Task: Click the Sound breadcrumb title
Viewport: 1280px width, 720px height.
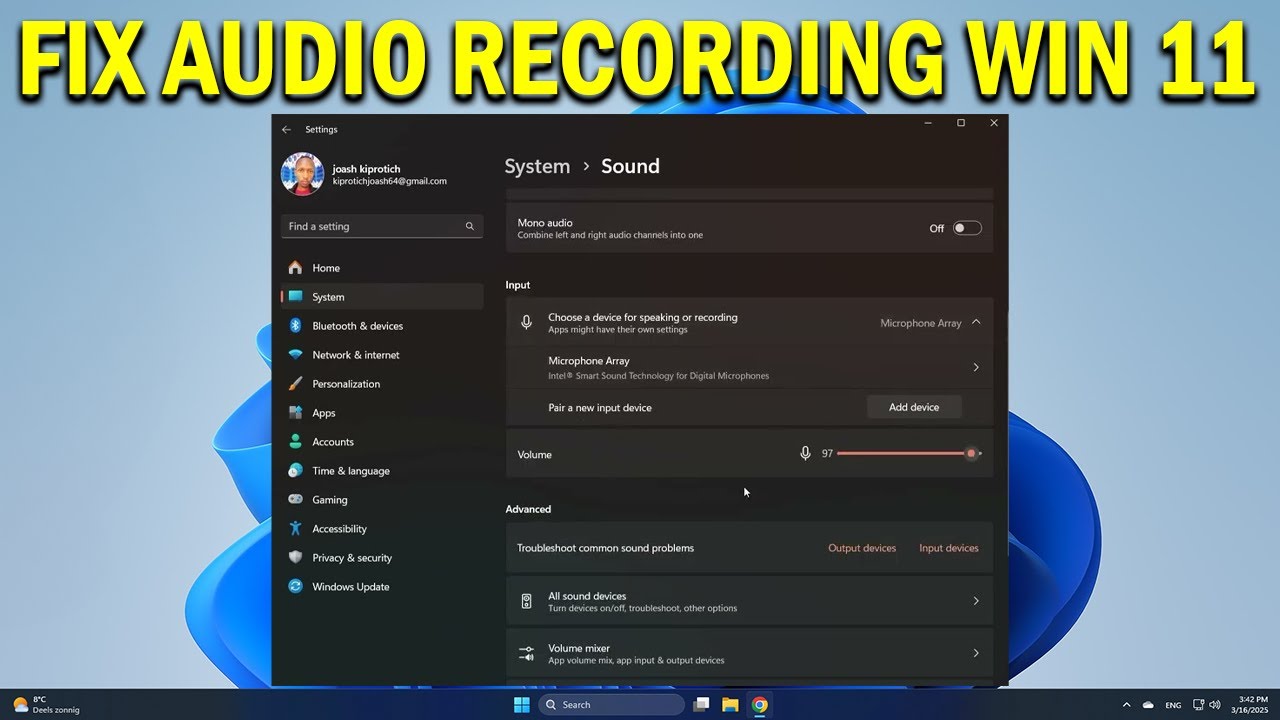Action: (x=630, y=166)
